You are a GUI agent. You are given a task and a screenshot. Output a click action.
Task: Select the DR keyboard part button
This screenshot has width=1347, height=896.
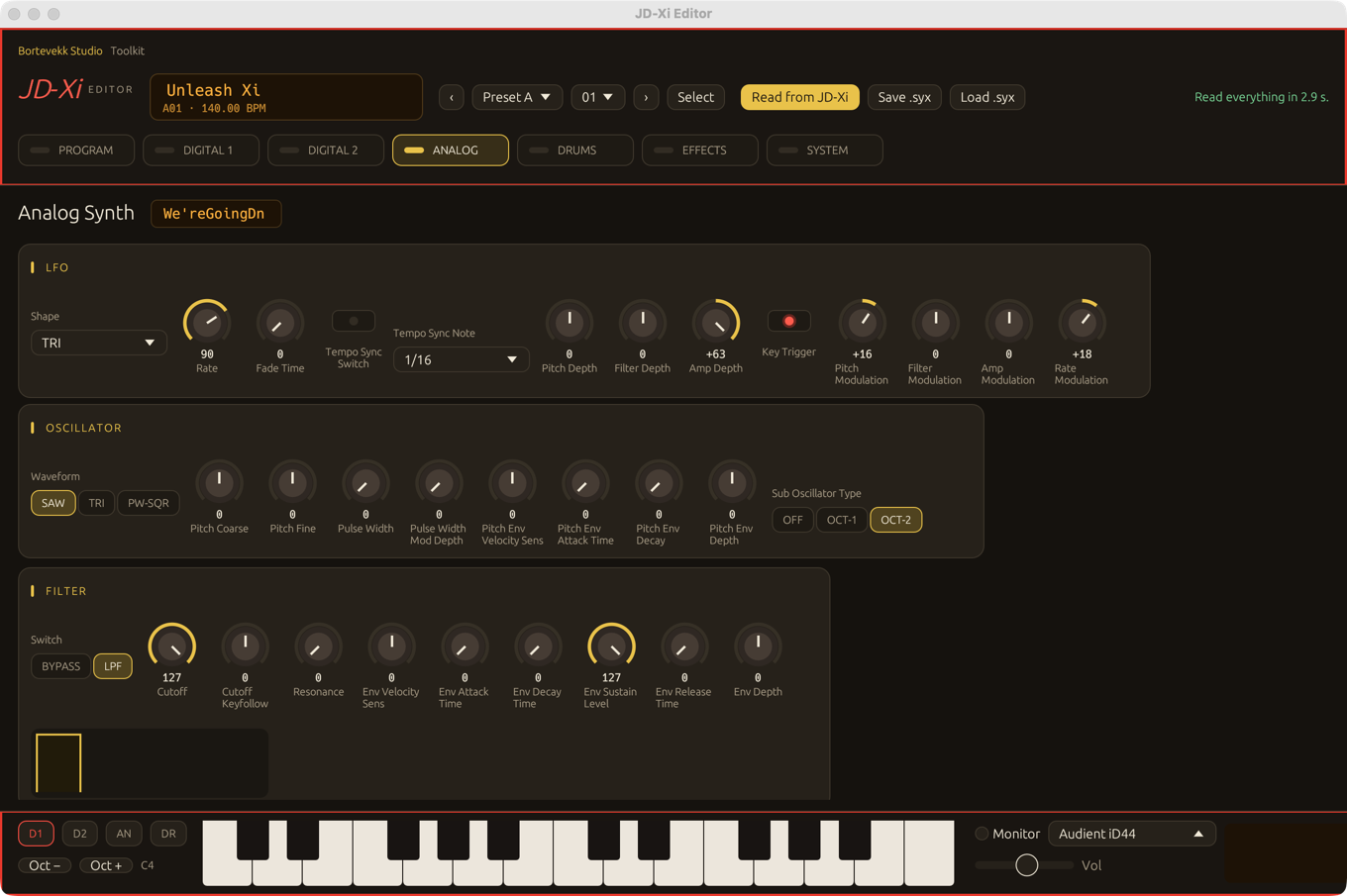point(168,834)
